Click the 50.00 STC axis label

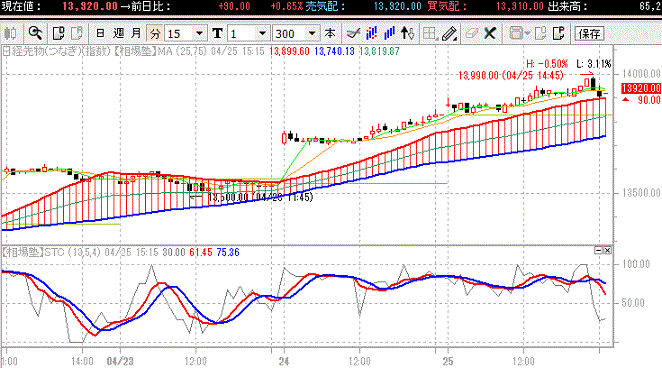633,303
